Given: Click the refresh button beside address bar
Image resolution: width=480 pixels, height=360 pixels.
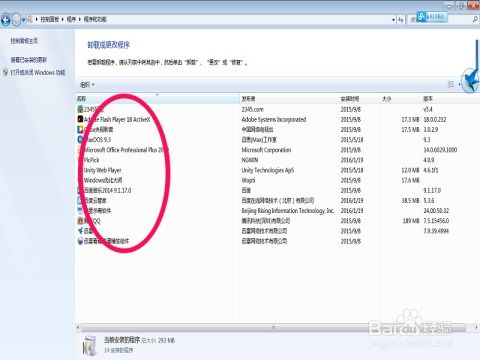Looking at the screenshot, I should [401, 20].
